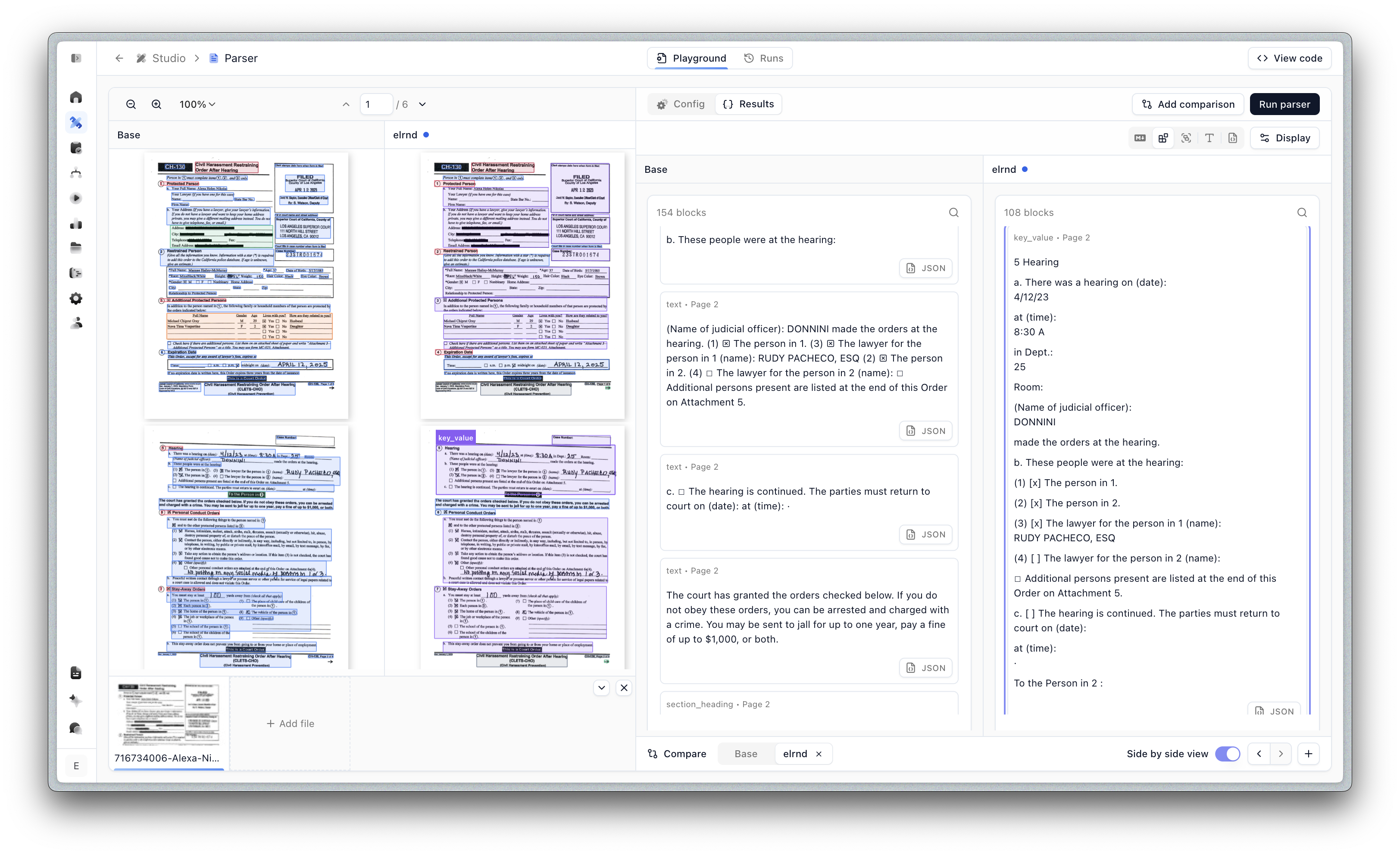Select the JSON file view icon
Screen dimensions: 1400x855
click(x=1232, y=138)
